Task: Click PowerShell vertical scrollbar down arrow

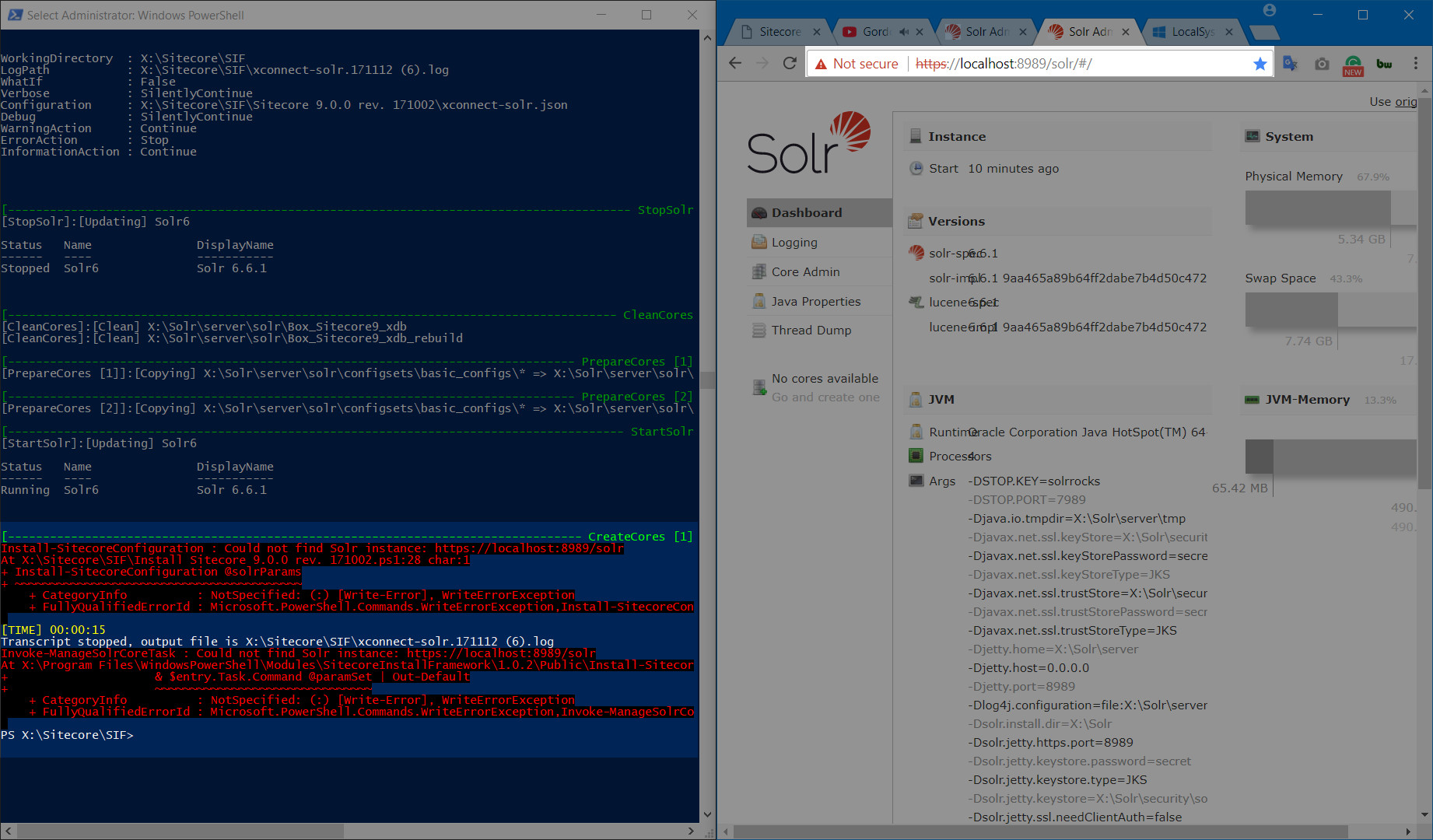Action: point(707,814)
